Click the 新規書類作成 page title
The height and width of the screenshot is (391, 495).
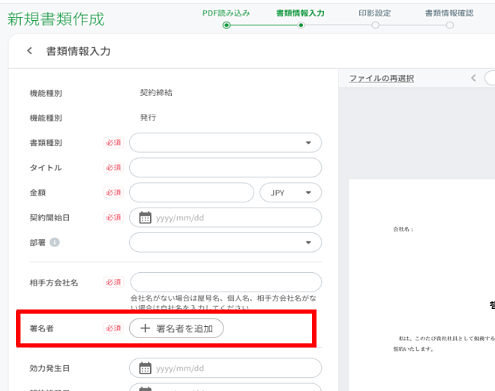click(56, 19)
